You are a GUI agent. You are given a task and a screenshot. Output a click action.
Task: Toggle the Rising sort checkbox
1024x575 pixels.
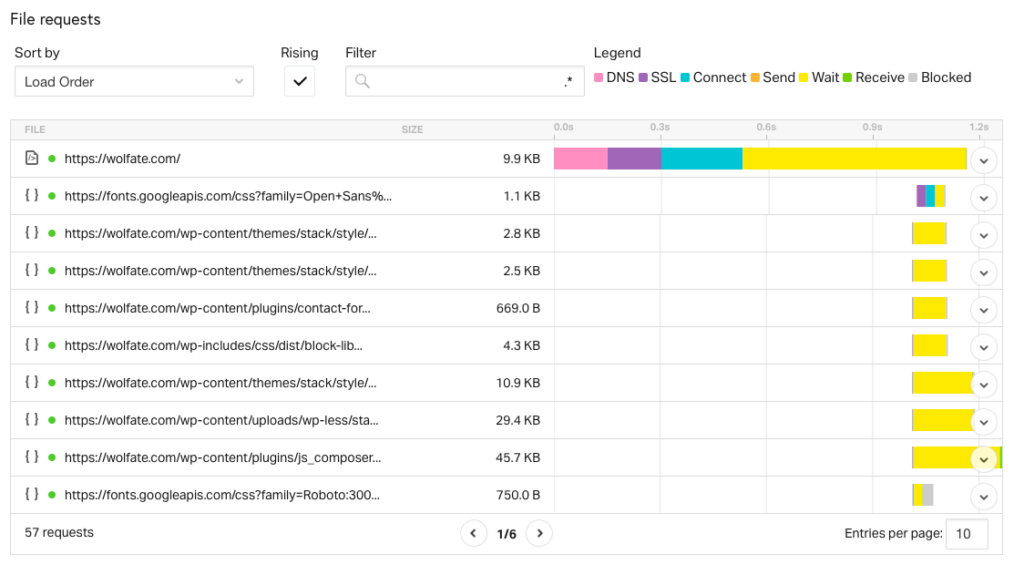pos(300,81)
